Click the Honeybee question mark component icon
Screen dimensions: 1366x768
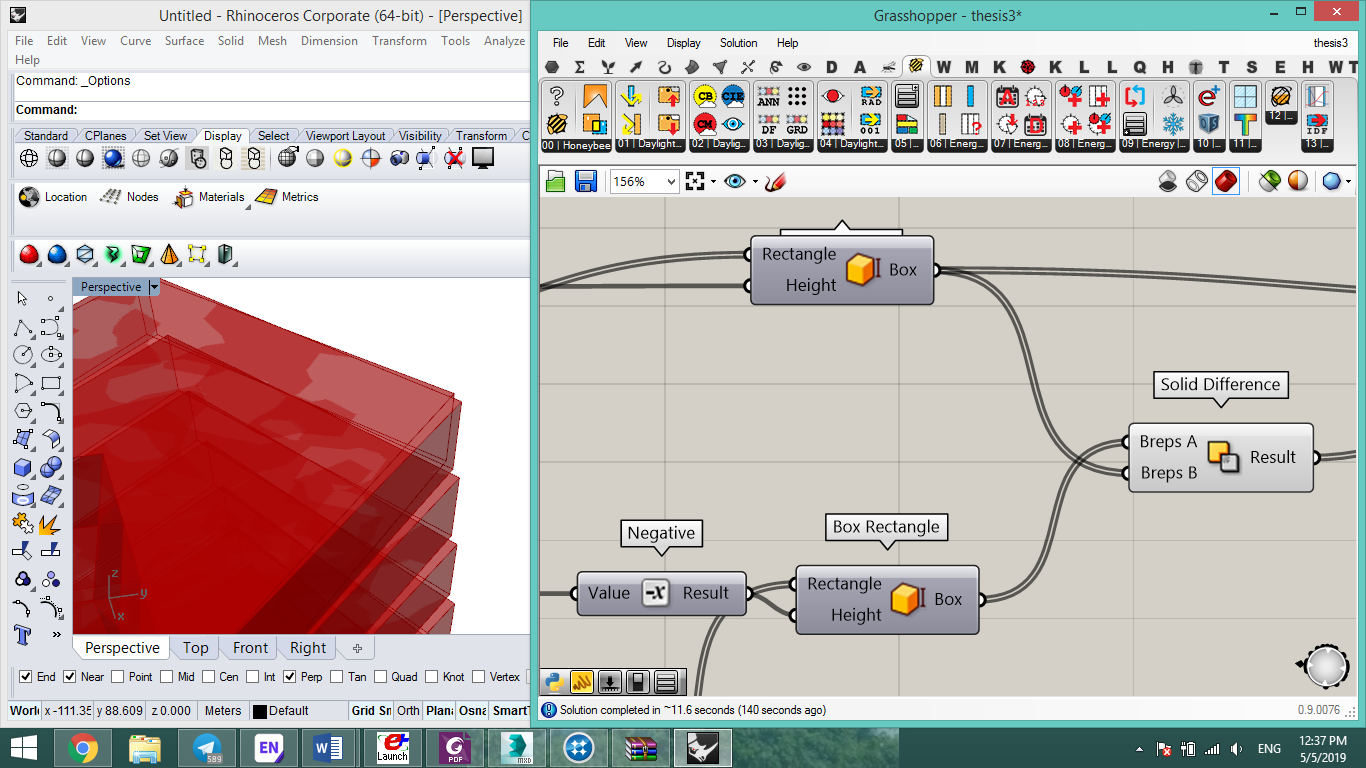(557, 96)
